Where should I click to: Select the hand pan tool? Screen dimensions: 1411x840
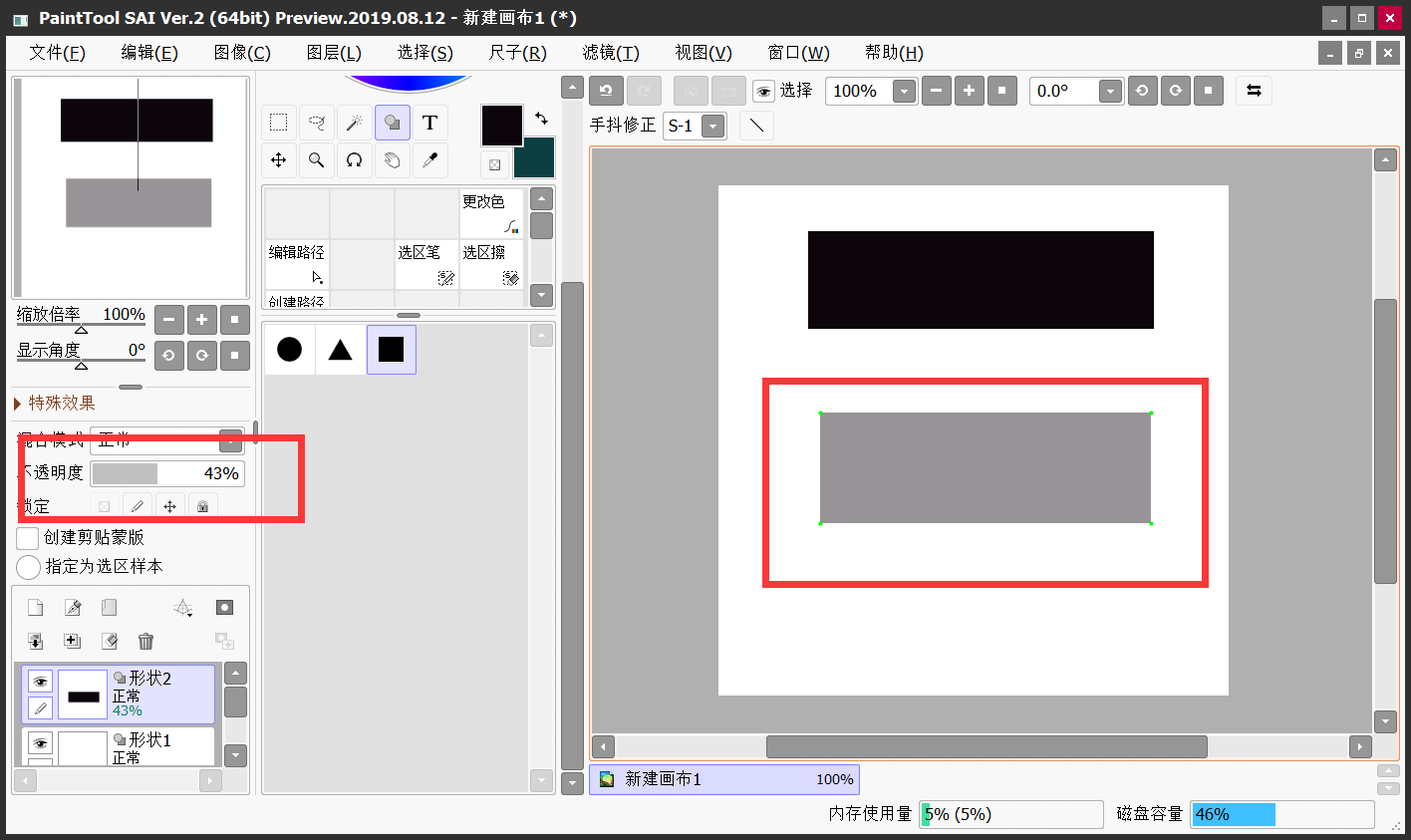(x=393, y=160)
